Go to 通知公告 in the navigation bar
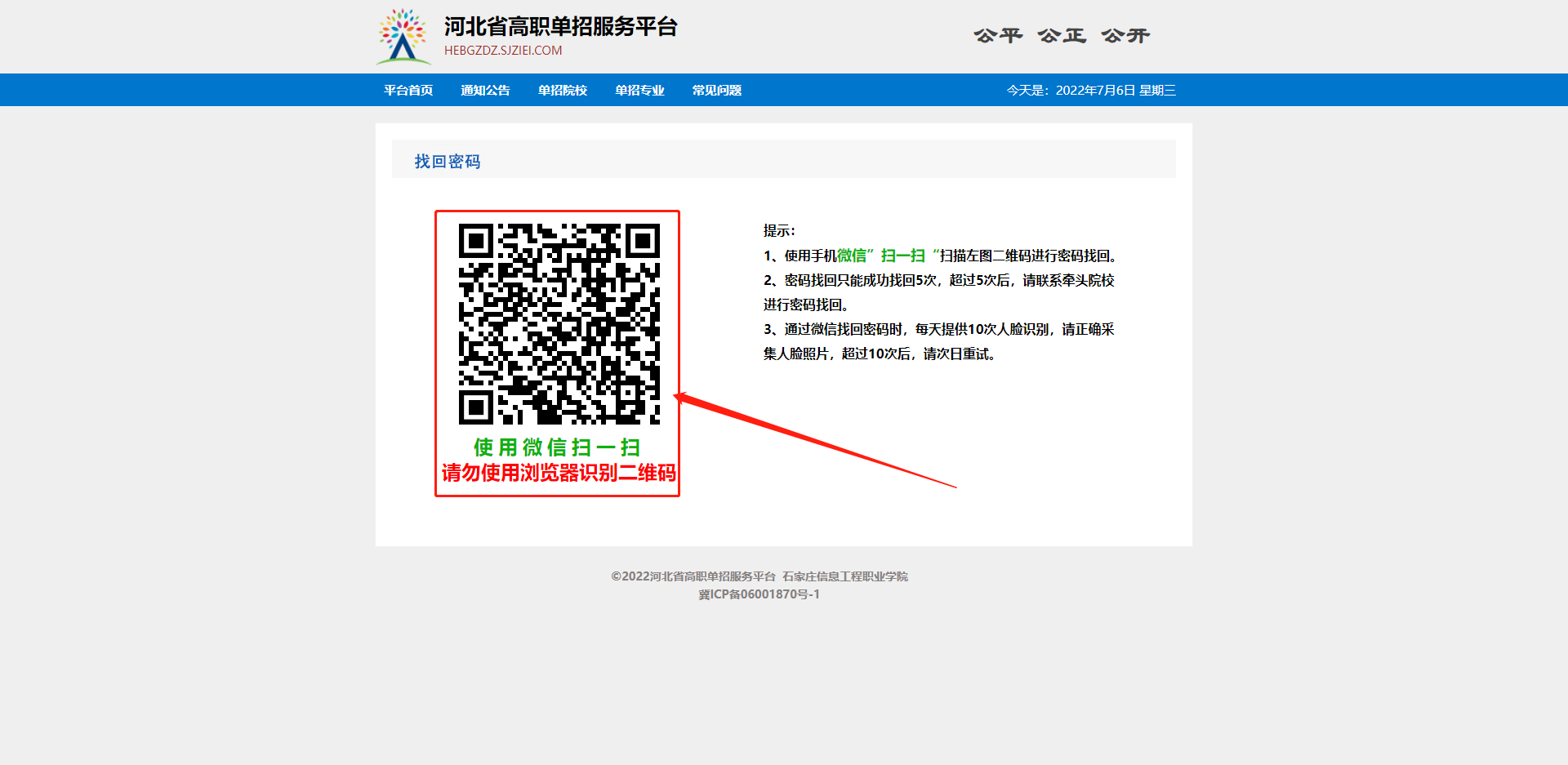Viewport: 1568px width, 765px height. tap(485, 91)
